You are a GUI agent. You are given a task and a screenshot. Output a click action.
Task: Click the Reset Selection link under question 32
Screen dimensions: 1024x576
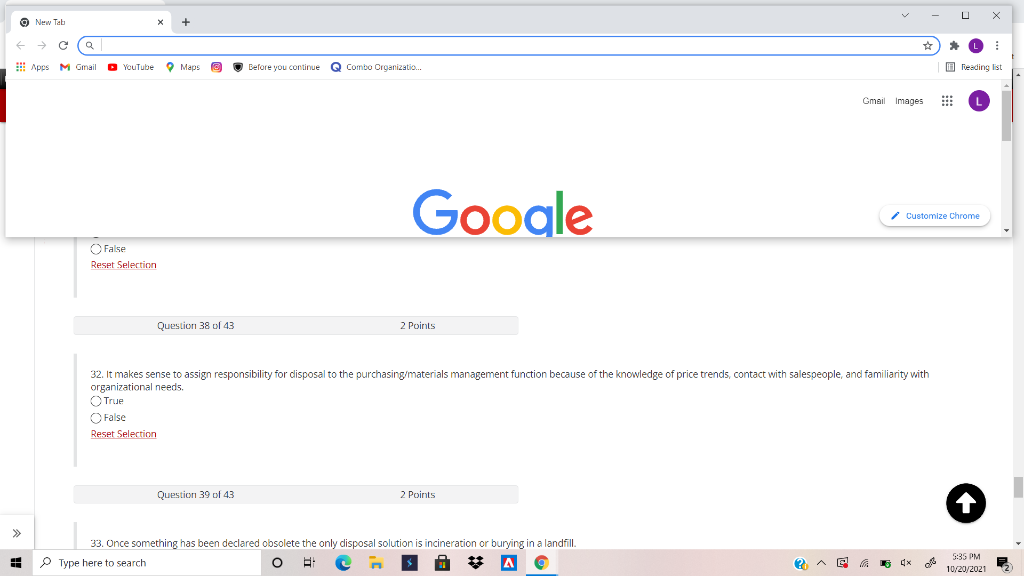123,433
